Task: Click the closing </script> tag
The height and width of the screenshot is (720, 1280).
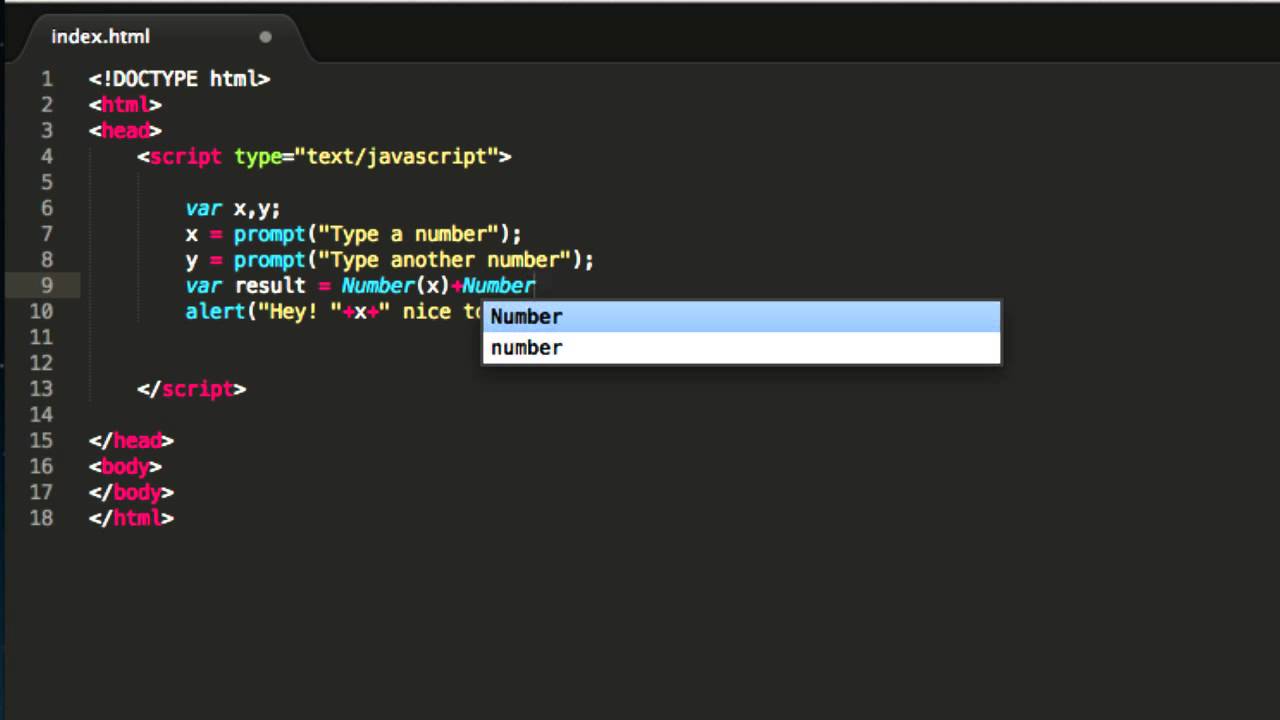Action: [x=191, y=389]
